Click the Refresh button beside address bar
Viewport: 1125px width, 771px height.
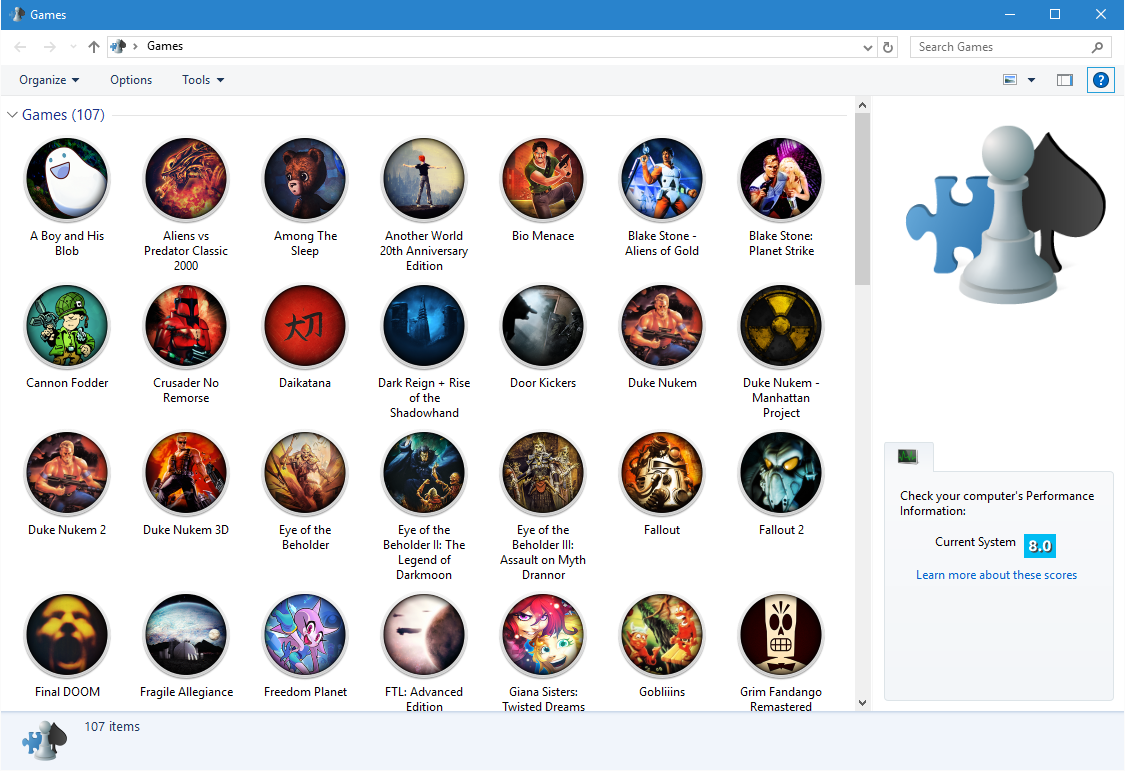pos(888,47)
